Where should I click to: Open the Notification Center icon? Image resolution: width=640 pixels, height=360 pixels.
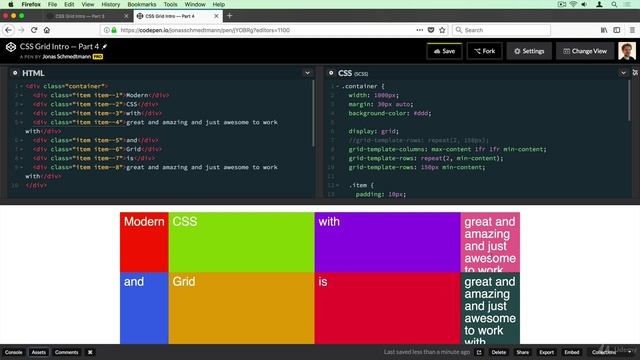click(628, 4)
